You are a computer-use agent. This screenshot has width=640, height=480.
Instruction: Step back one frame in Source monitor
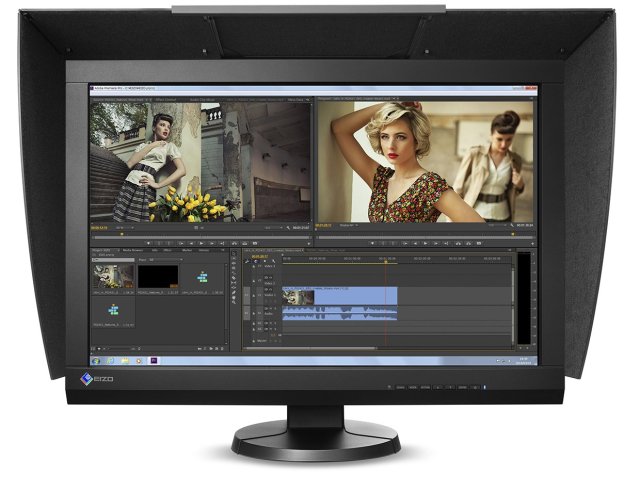click(191, 243)
